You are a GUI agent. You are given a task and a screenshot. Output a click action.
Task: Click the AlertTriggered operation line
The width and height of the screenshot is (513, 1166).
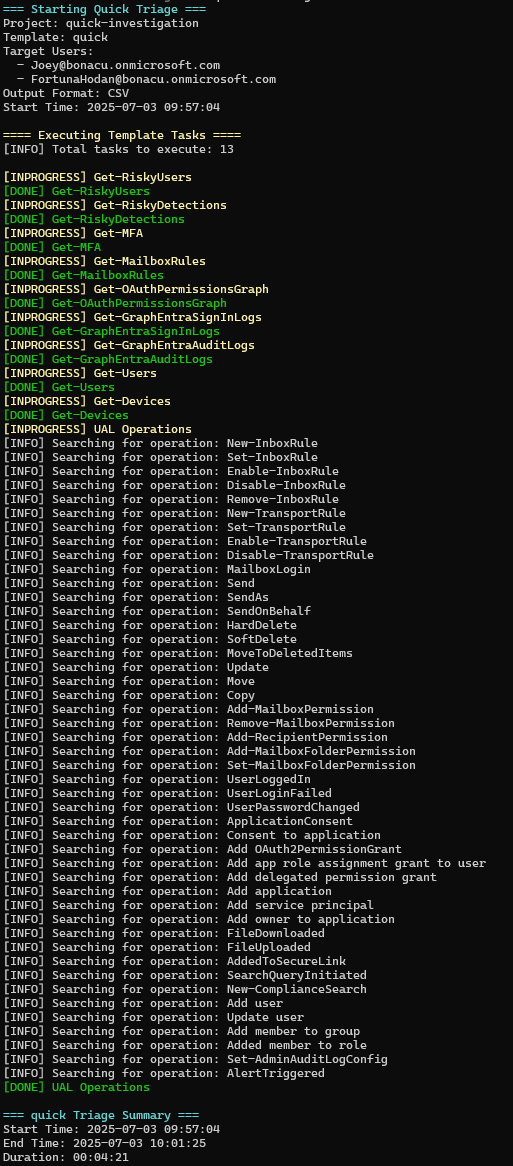(164, 1074)
